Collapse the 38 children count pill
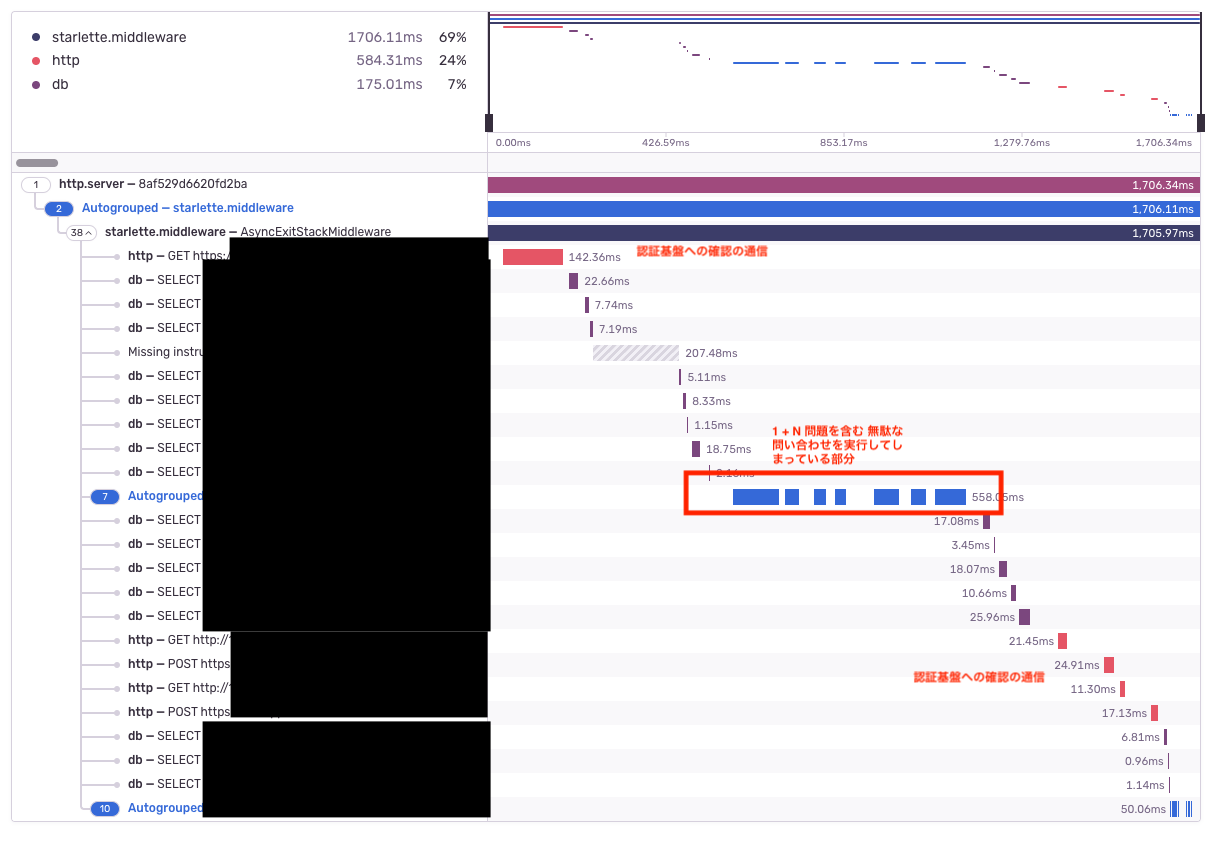Image resolution: width=1217 pixels, height=842 pixels. 82,232
